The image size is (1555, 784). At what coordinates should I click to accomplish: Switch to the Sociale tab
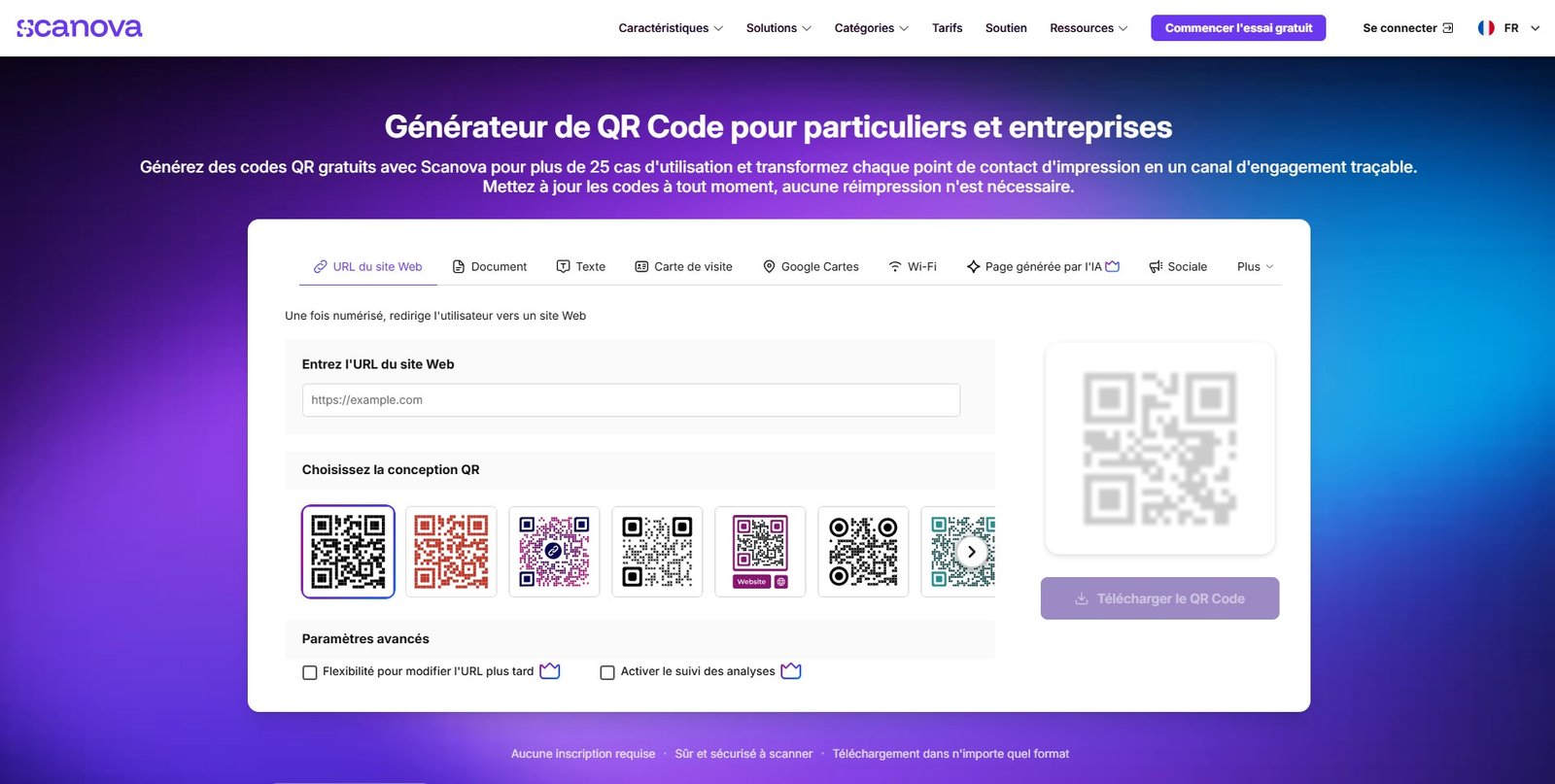tap(1178, 267)
